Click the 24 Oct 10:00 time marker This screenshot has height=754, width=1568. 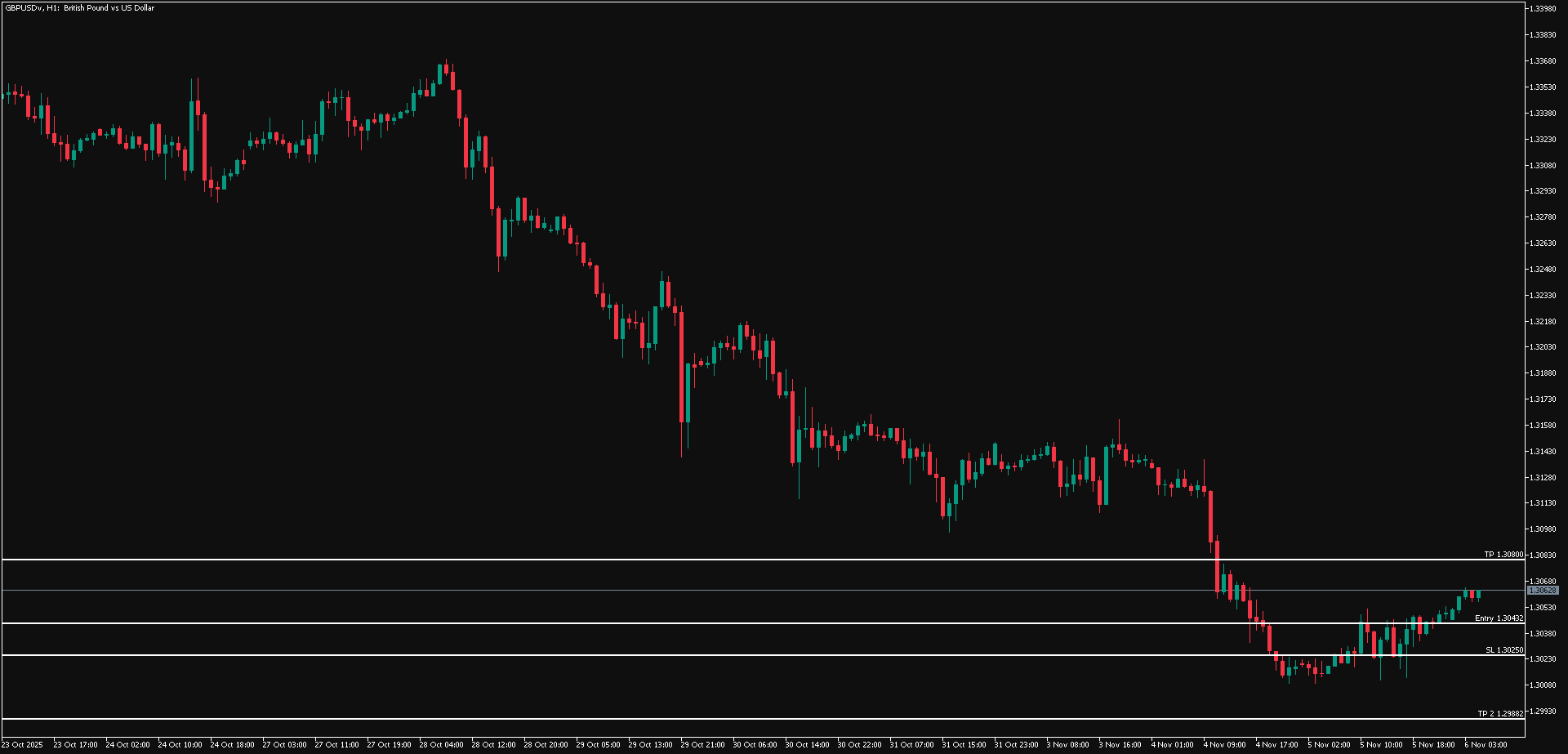(x=180, y=745)
